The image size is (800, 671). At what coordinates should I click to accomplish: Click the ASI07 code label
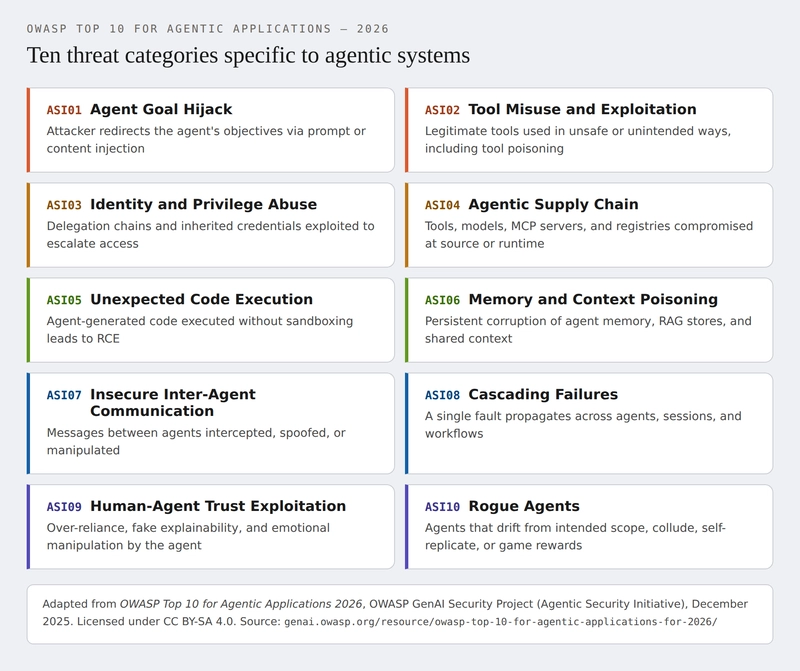point(64,394)
